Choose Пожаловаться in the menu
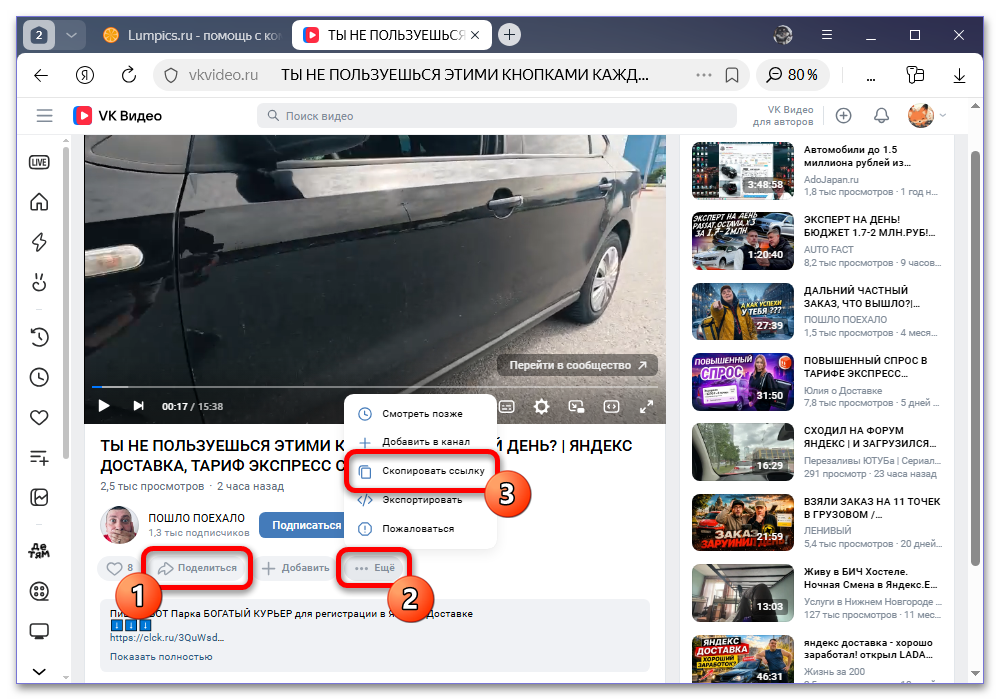The image size is (1000, 700). (x=420, y=529)
